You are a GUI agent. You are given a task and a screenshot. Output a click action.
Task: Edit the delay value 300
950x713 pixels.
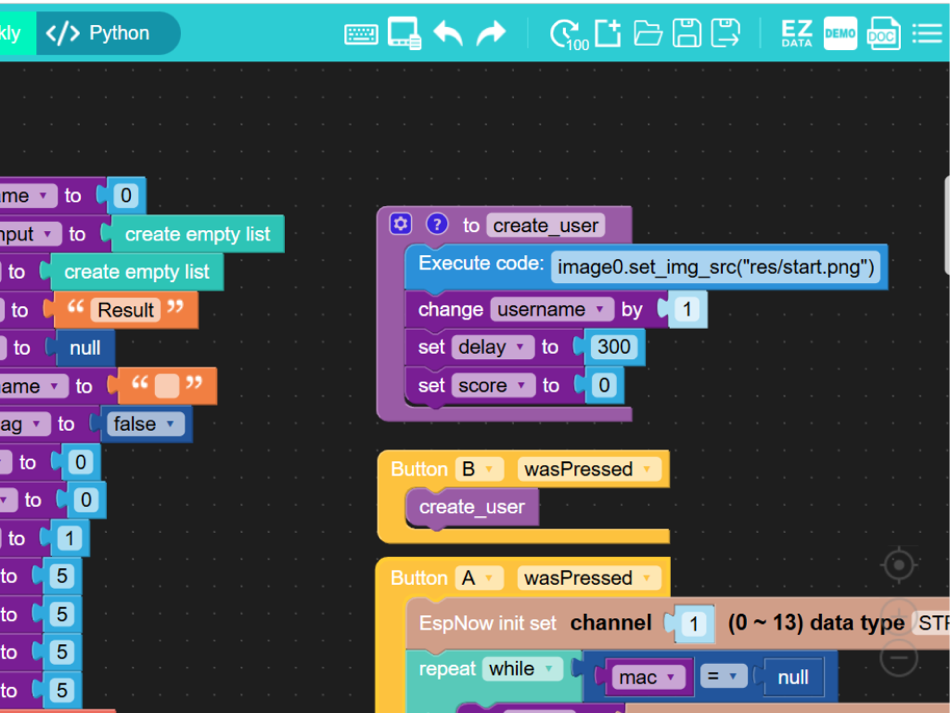coord(614,347)
